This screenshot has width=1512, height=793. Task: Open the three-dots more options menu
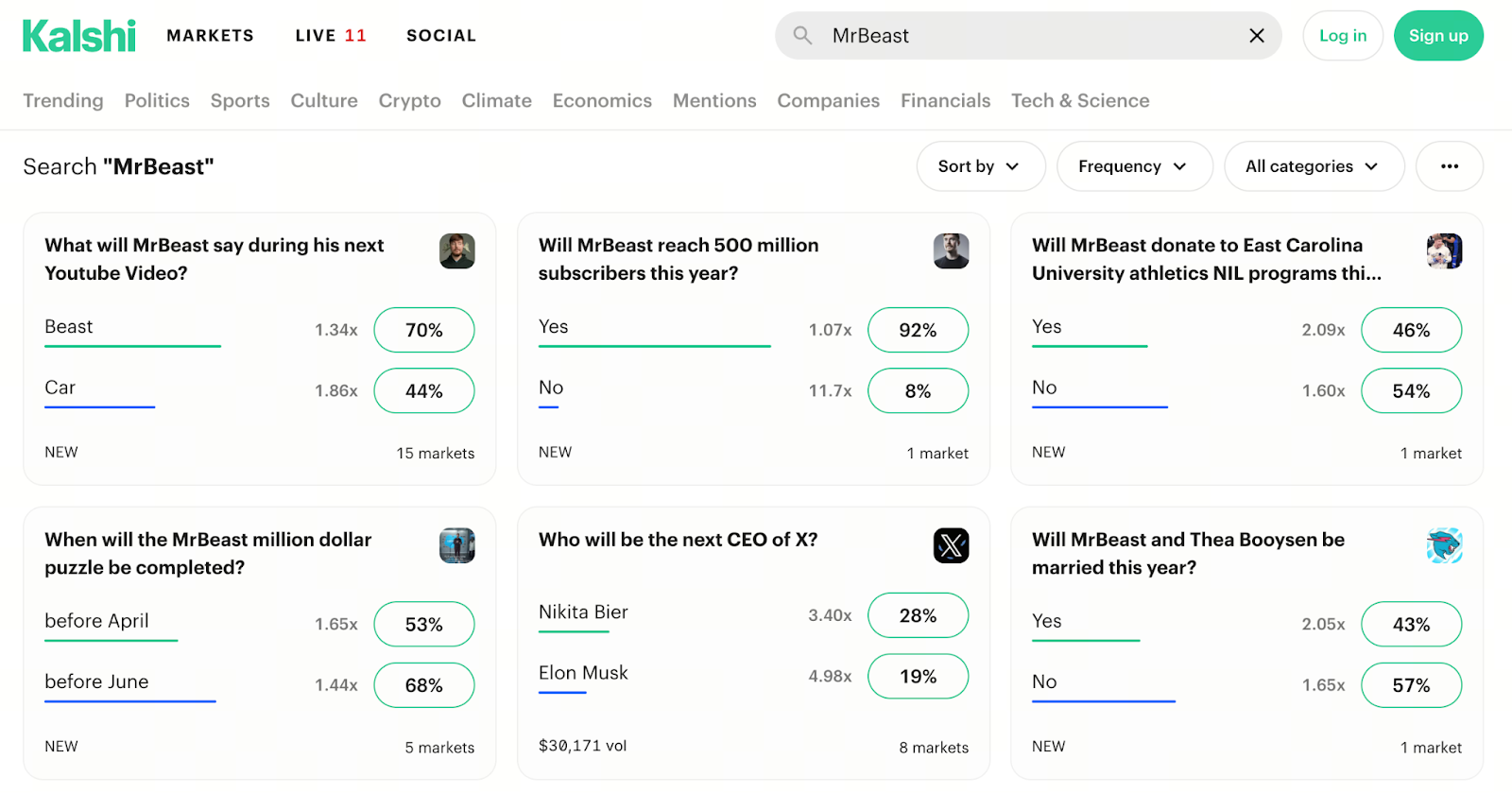tap(1449, 166)
